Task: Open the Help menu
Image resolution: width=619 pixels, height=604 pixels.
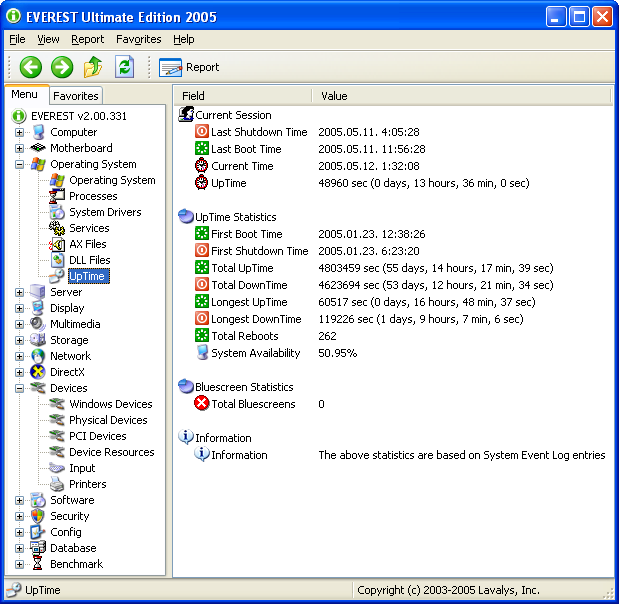Action: click(x=183, y=39)
